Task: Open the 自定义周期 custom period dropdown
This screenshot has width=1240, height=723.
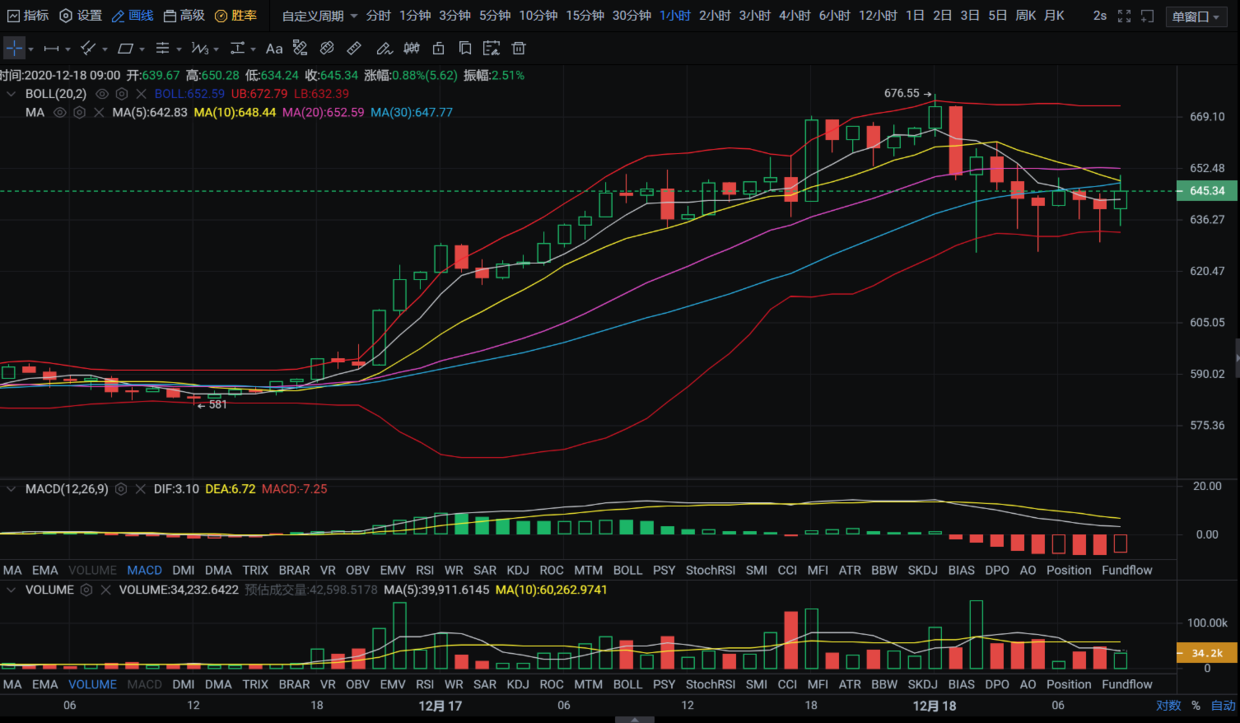Action: click(320, 16)
